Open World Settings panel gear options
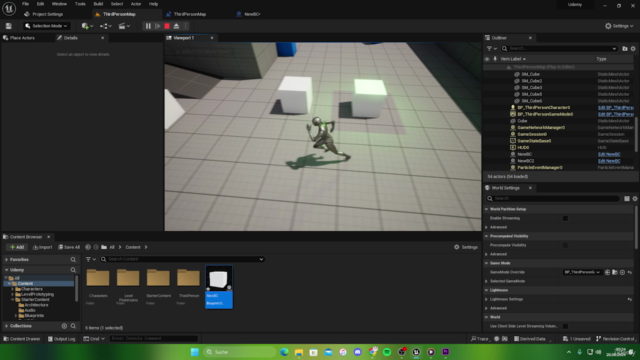 635,198
